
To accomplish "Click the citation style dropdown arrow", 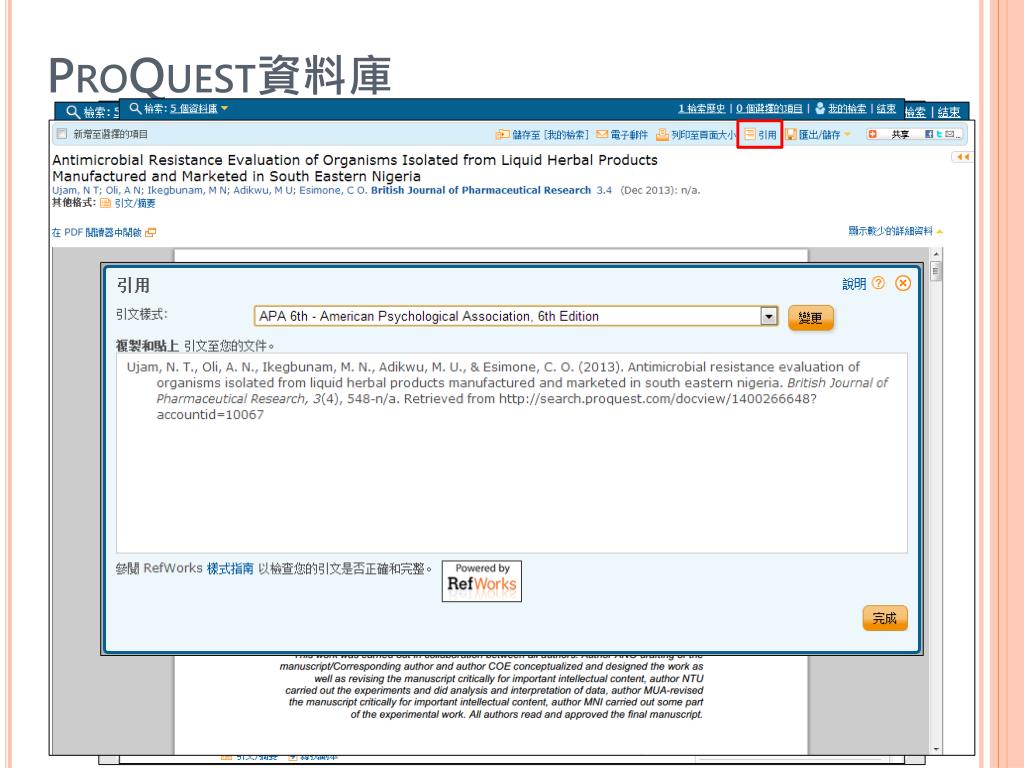I will [769, 316].
